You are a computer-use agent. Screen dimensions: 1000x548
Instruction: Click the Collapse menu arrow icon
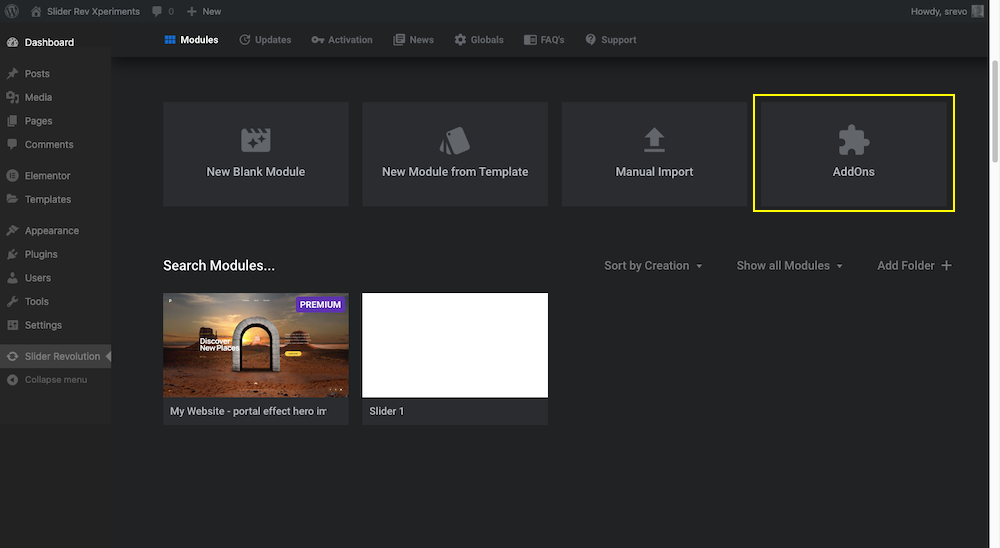[x=12, y=380]
